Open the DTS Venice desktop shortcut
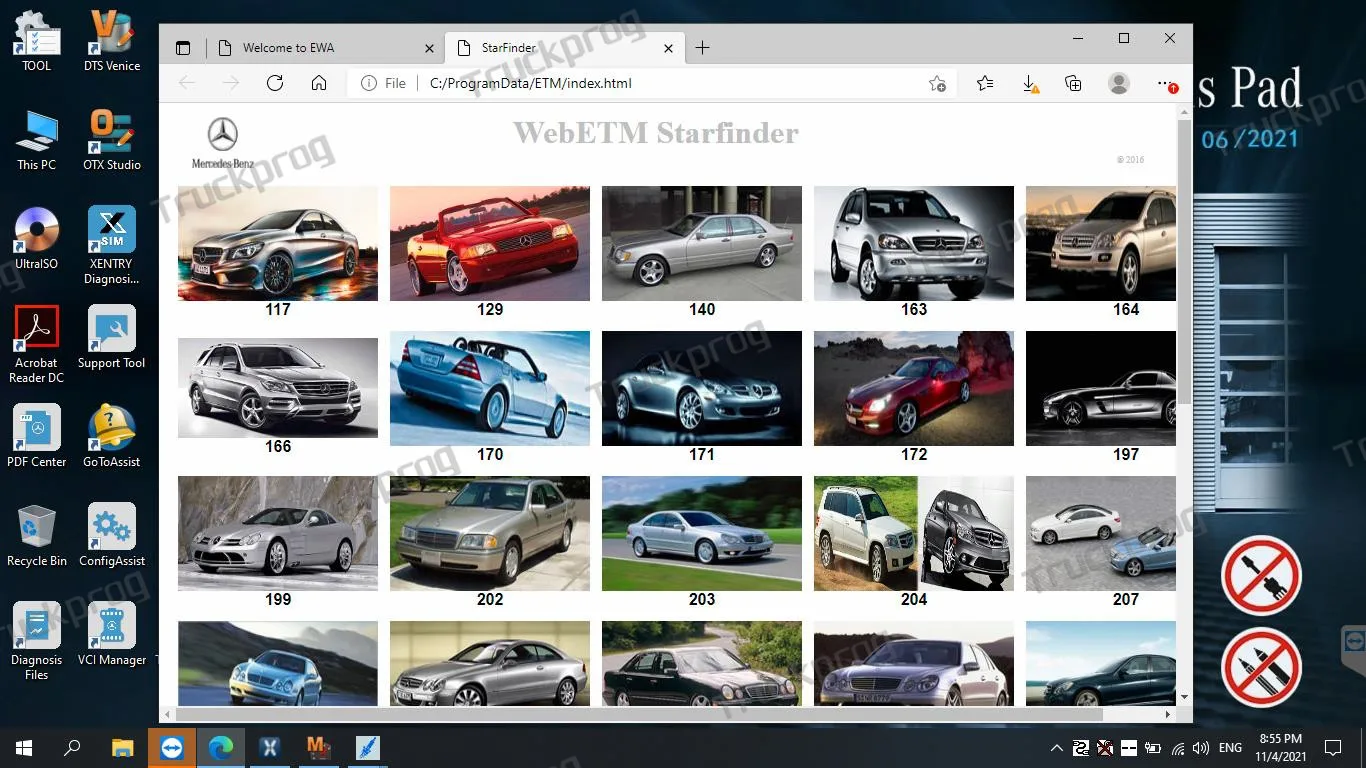This screenshot has height=768, width=1366. [x=111, y=40]
